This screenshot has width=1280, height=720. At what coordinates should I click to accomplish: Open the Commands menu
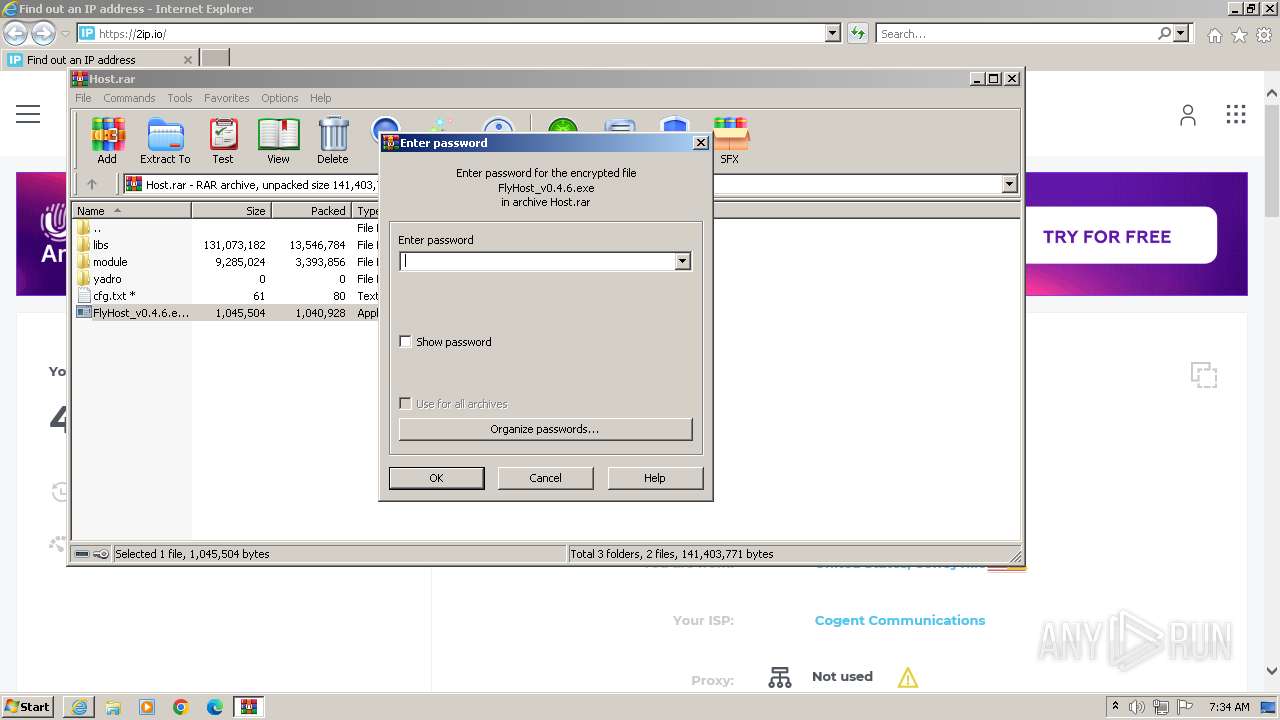click(x=129, y=98)
